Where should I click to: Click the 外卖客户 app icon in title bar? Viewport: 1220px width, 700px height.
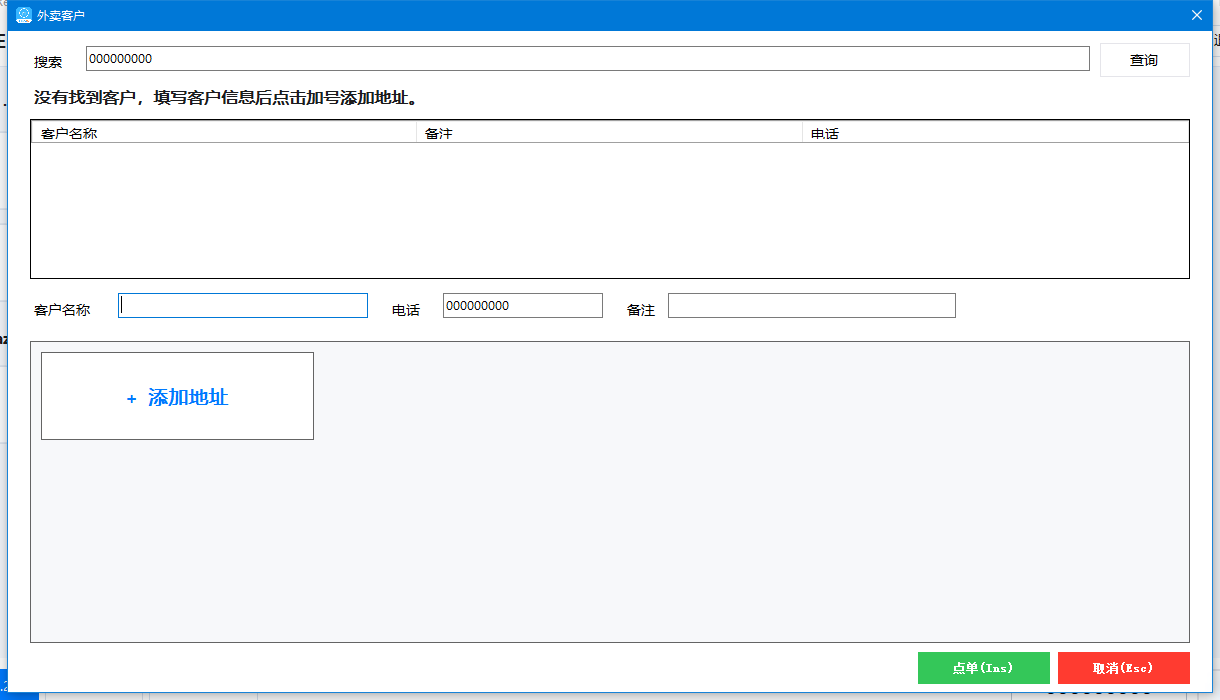coord(24,15)
